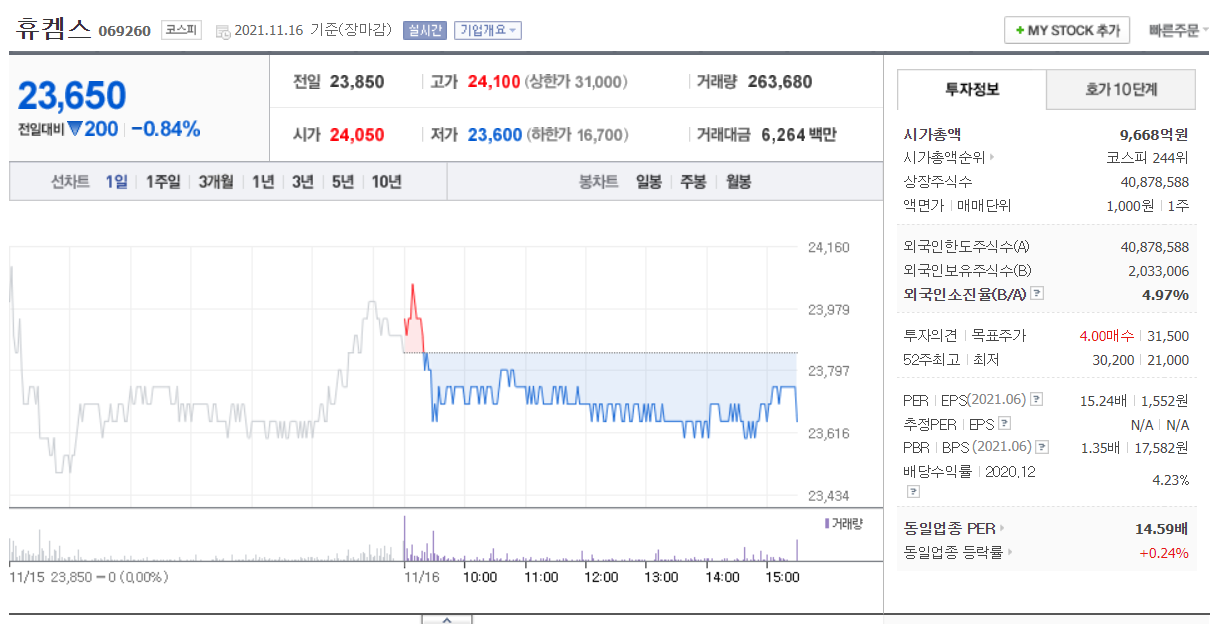Select the 일봉 candlestick chart
This screenshot has width=1214, height=624.
(x=649, y=182)
